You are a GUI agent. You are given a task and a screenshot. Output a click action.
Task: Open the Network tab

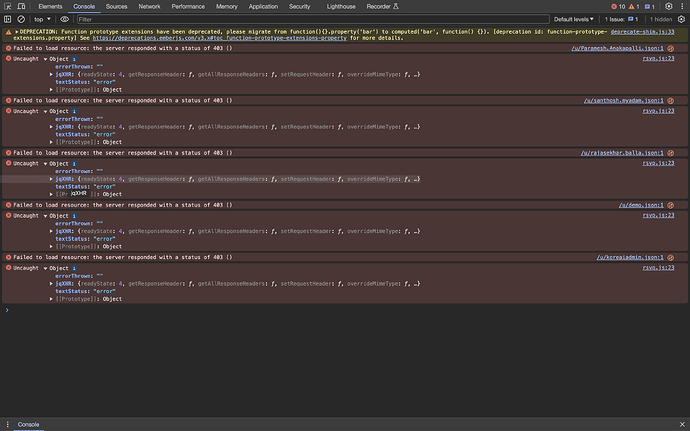click(149, 7)
